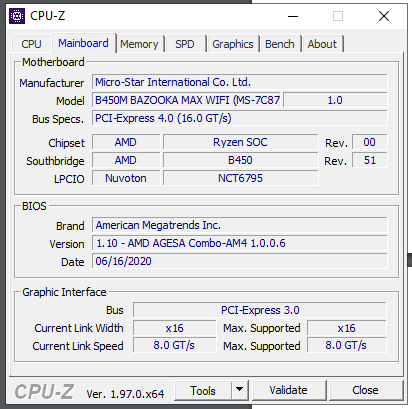Click the model revision value '1.0'
This screenshot has height=409, width=412.
(335, 100)
